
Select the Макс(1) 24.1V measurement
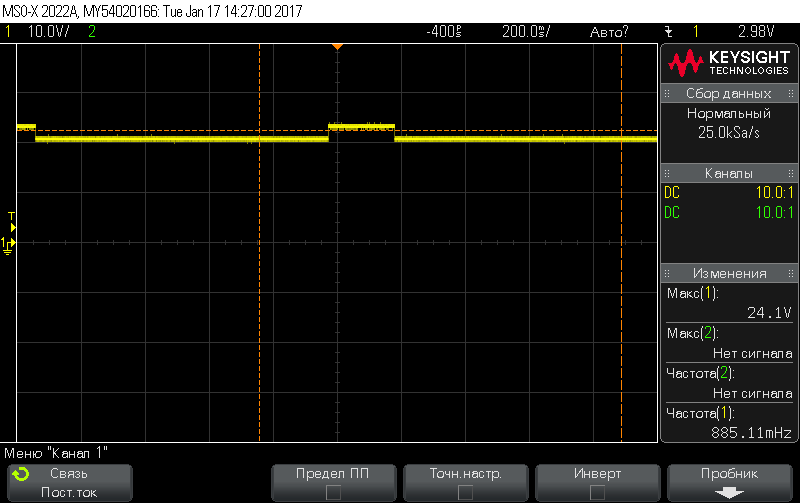(729, 303)
